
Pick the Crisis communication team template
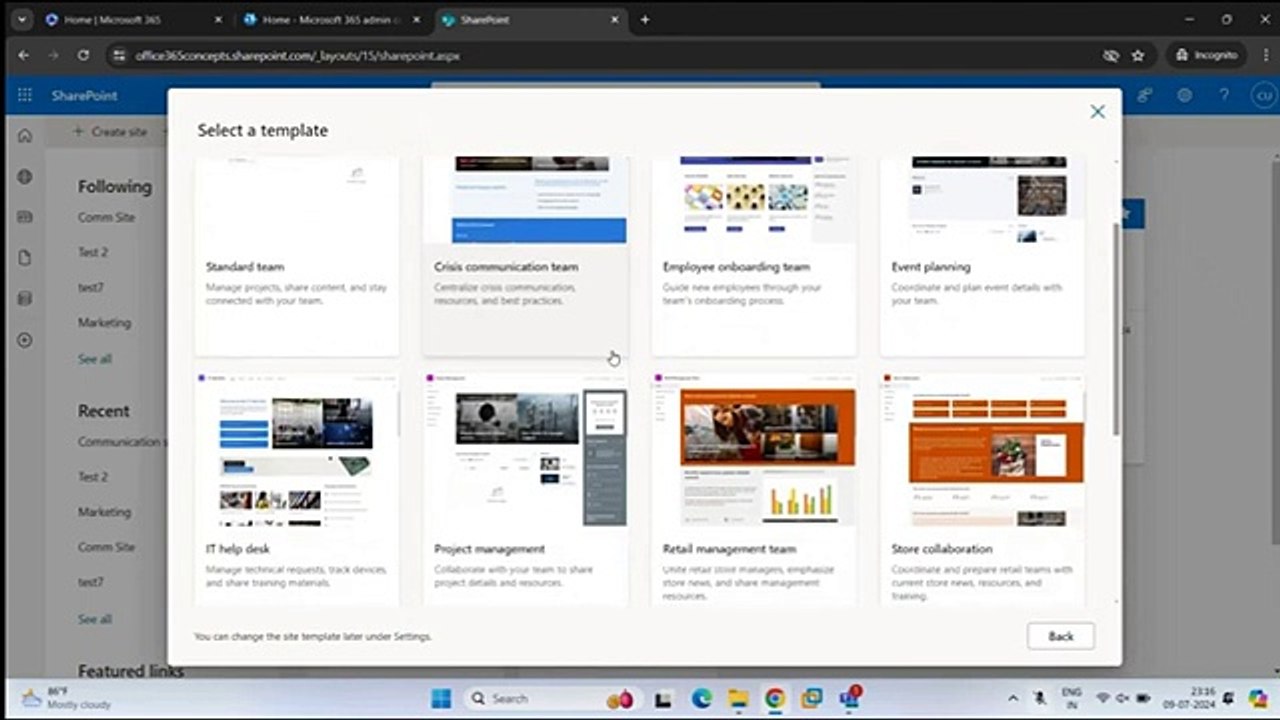coord(526,256)
